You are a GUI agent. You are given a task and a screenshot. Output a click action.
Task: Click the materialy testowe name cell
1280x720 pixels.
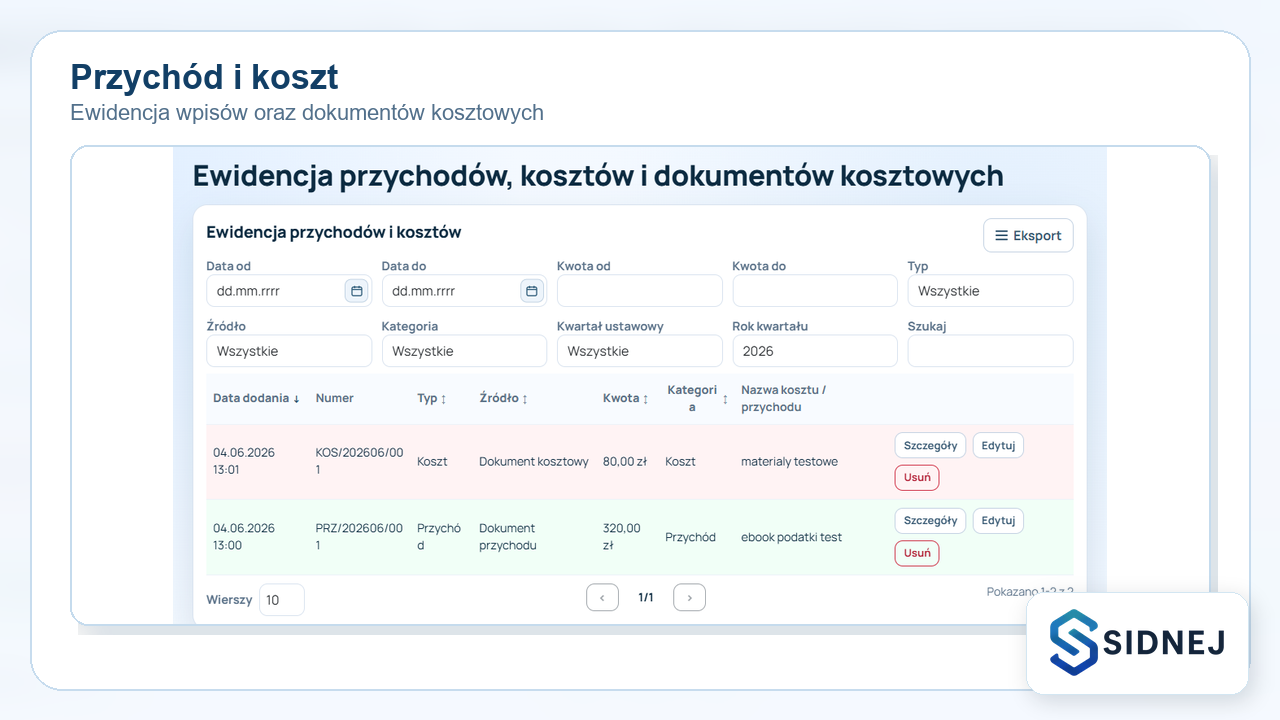pos(790,462)
